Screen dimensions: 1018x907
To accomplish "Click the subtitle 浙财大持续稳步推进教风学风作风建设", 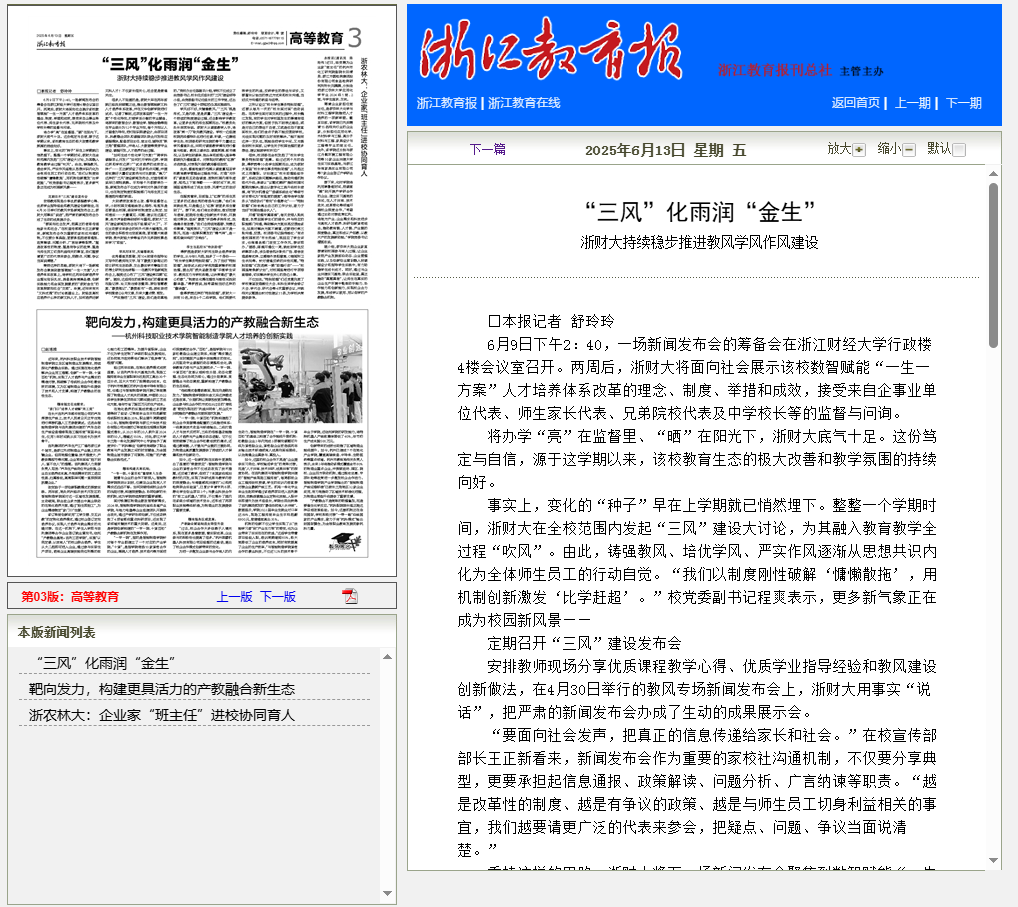I will click(x=699, y=242).
